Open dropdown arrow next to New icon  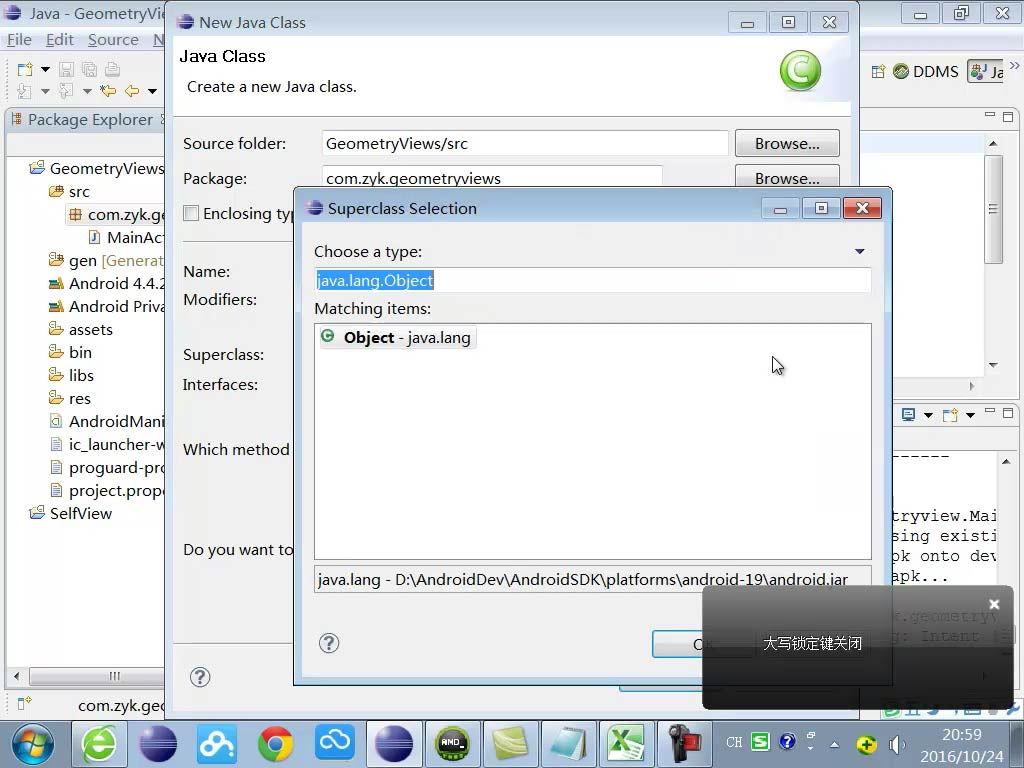click(45, 69)
